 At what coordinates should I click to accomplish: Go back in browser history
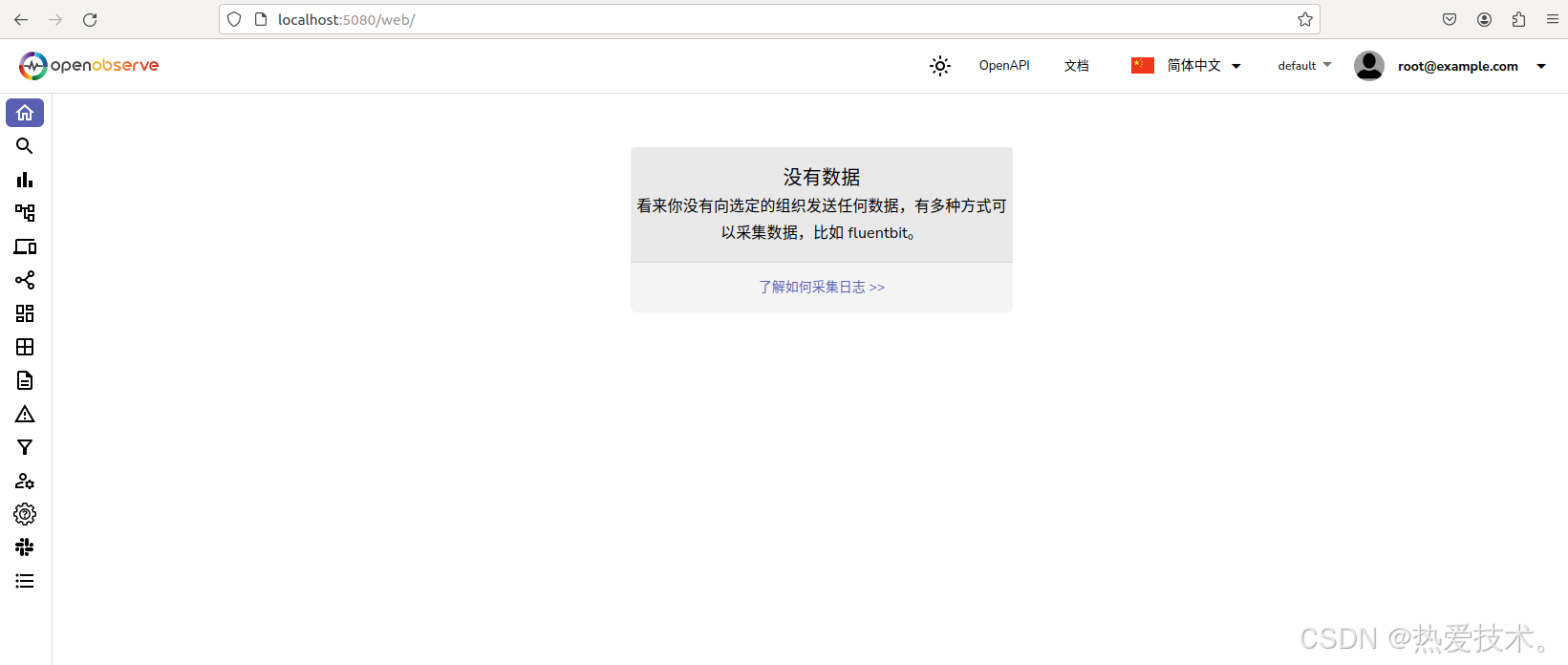[21, 19]
